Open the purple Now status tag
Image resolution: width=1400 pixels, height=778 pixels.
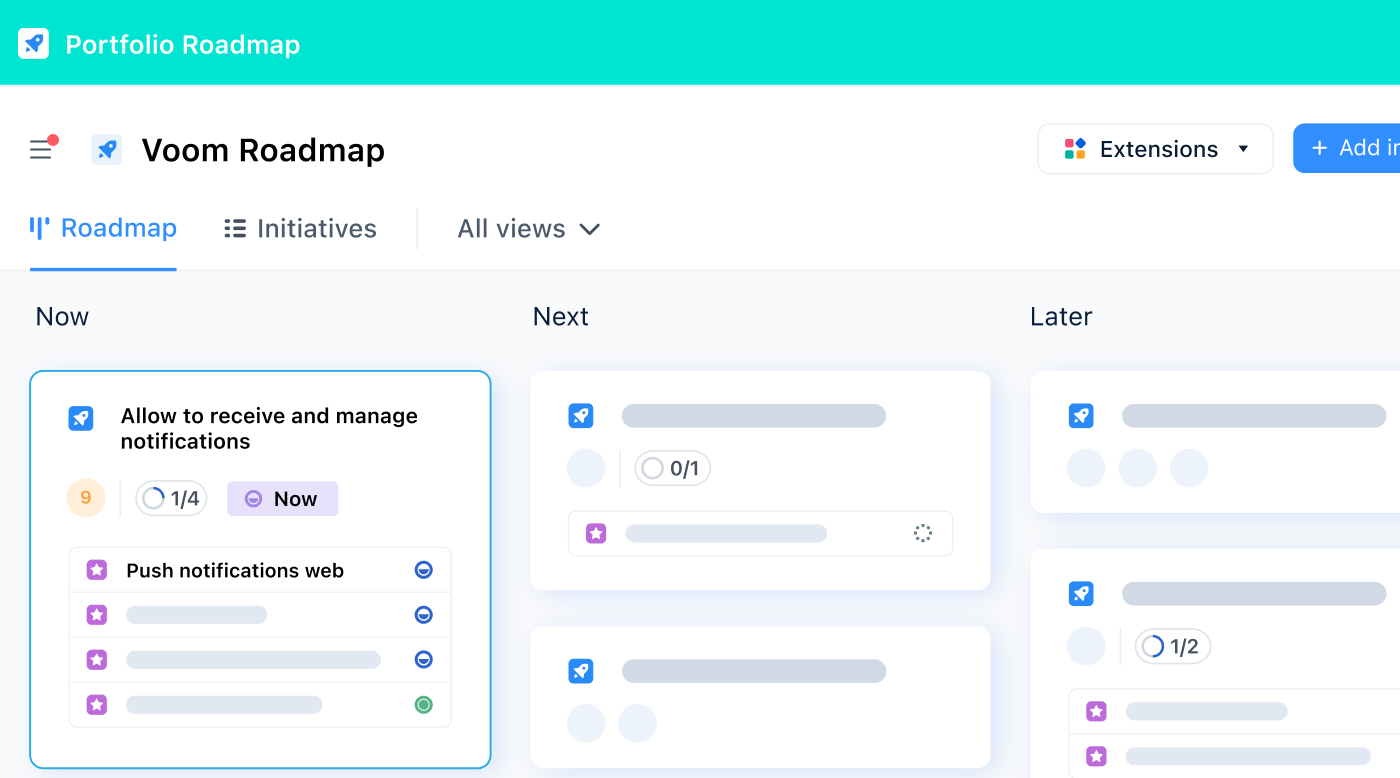tap(282, 499)
